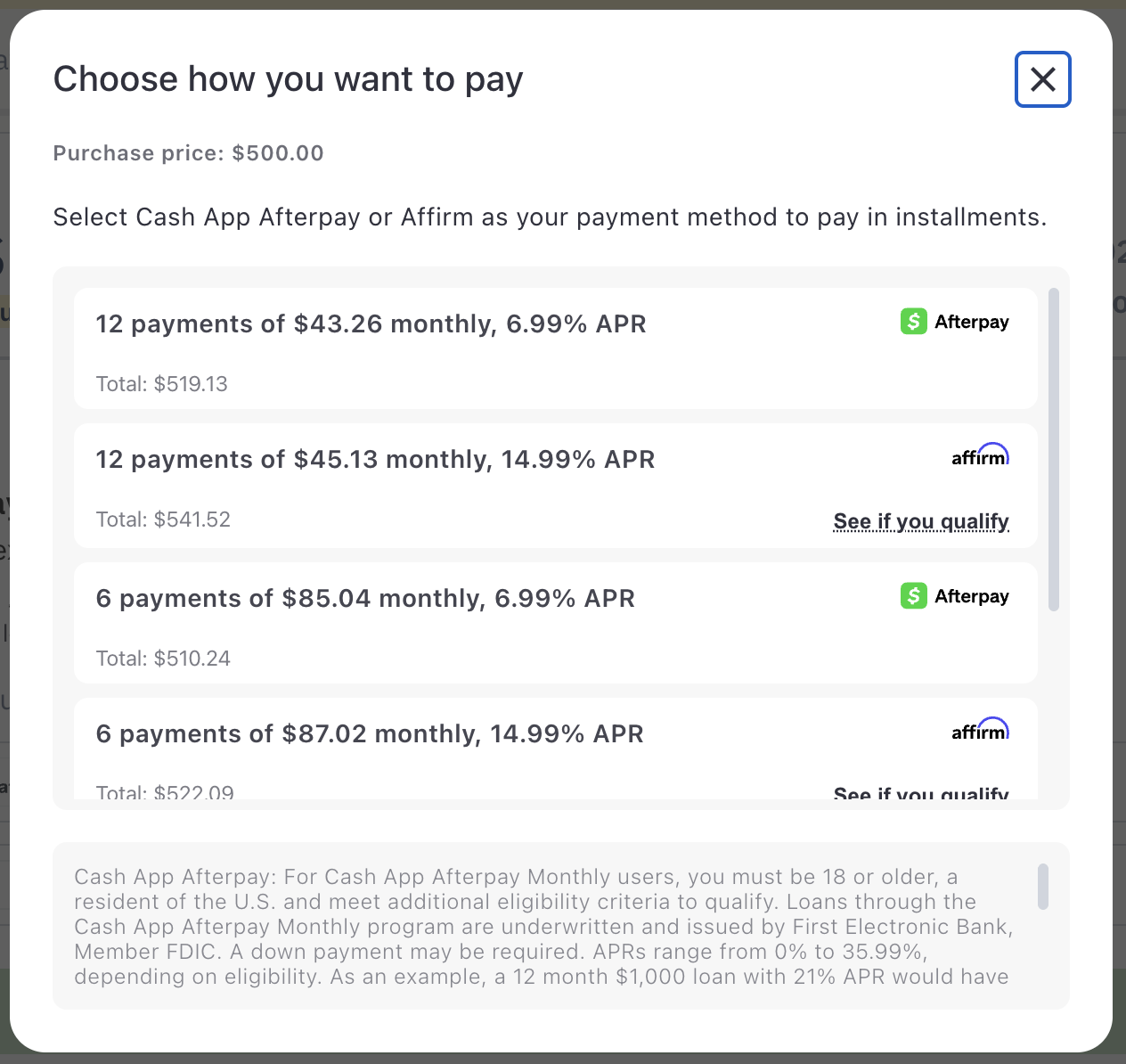
Task: Click the Affirm arc logo beside 14.99% APR plan
Action: (980, 455)
